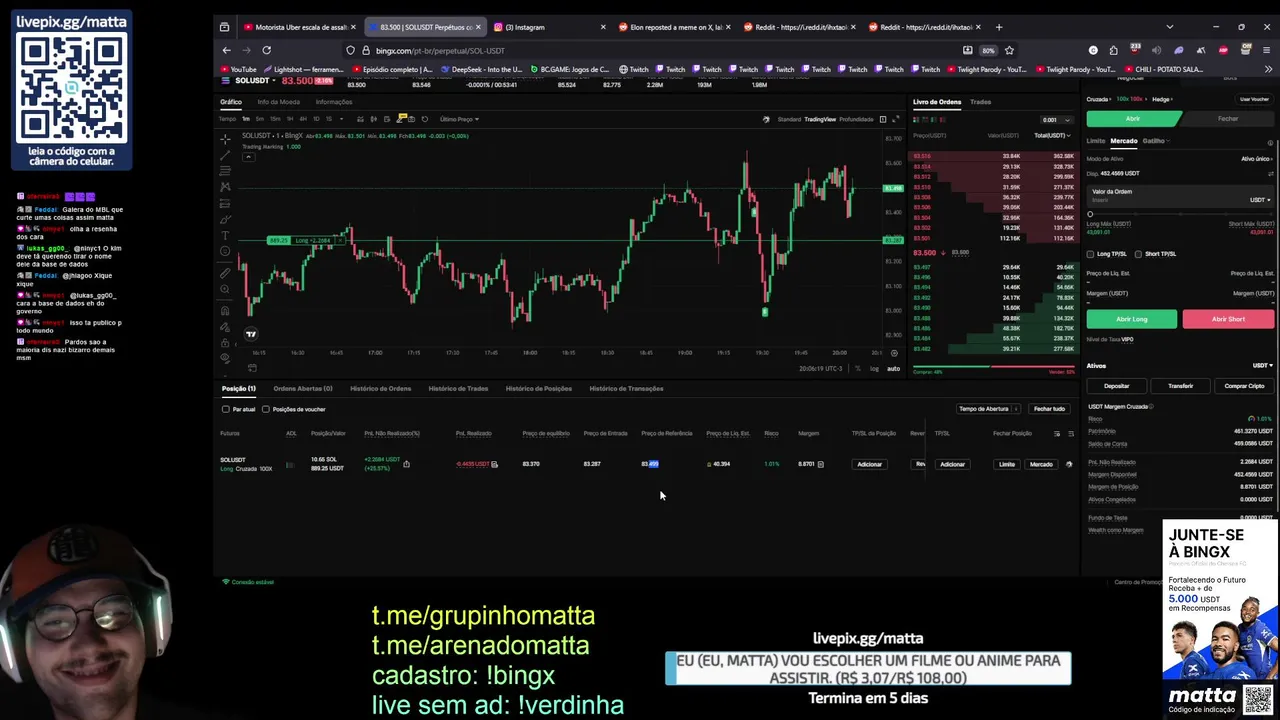Select the brush drawing tool
The height and width of the screenshot is (720, 1280).
(x=225, y=220)
